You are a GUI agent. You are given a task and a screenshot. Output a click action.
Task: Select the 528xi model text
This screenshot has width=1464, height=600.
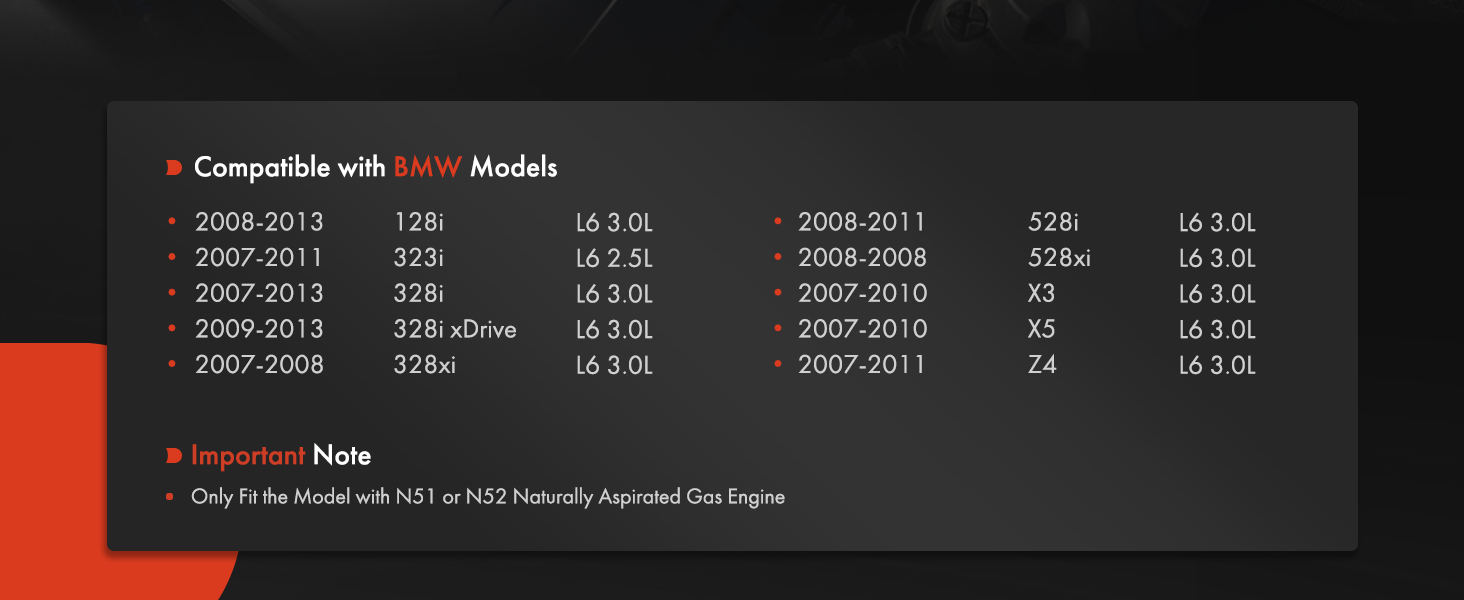(1060, 258)
